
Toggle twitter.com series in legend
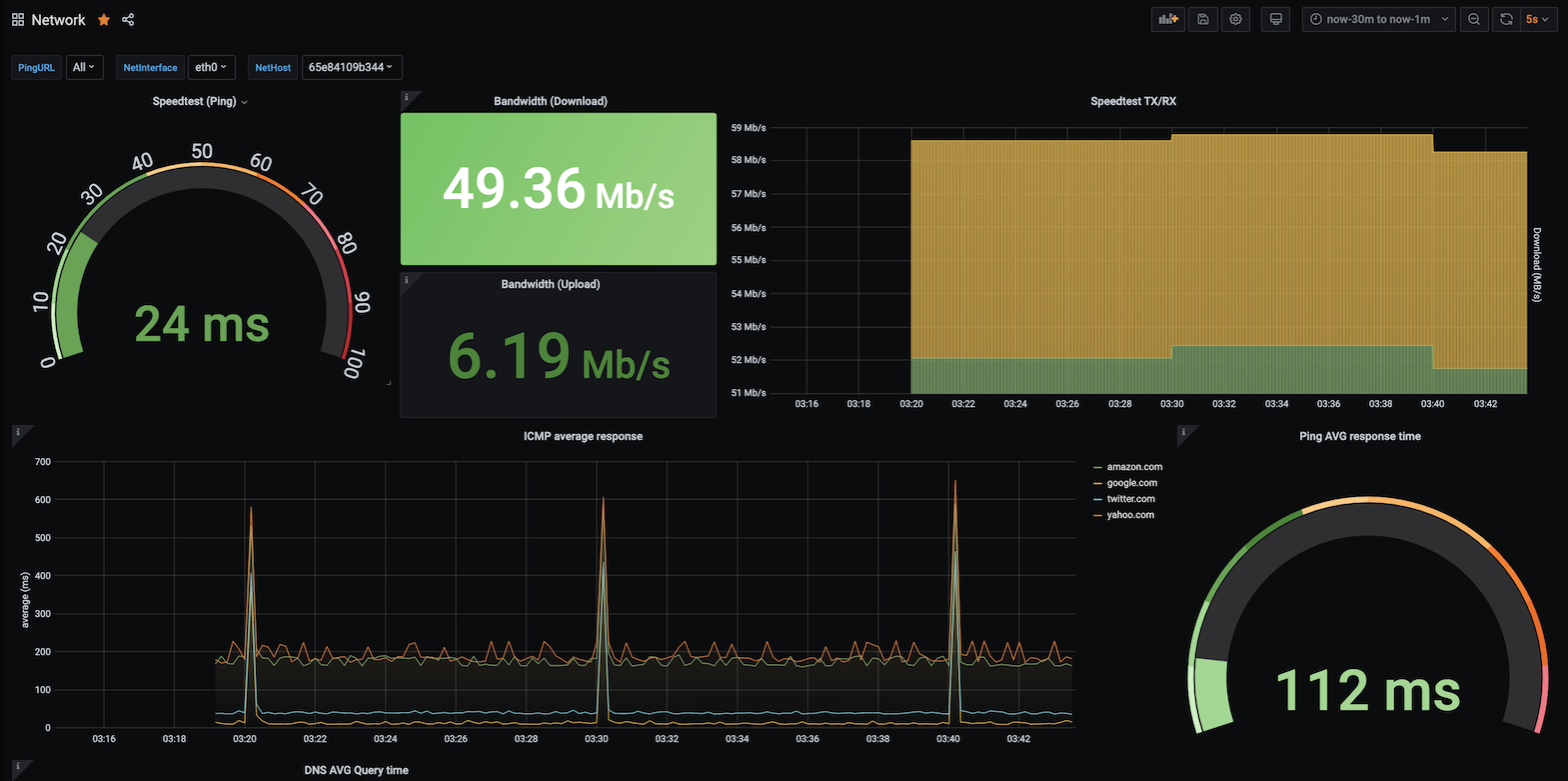(x=1131, y=499)
